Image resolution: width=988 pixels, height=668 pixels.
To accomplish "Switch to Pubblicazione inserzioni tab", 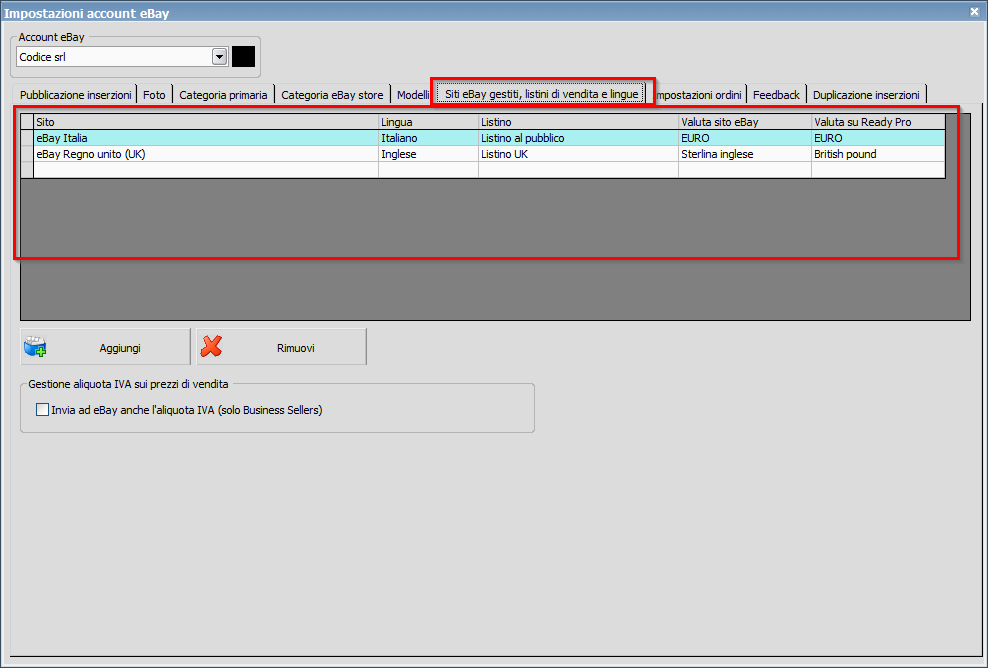I will [x=76, y=95].
